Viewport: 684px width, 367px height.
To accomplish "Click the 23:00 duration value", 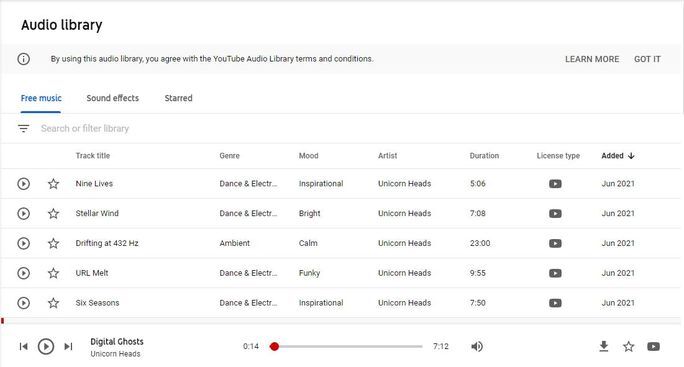I will (480, 243).
